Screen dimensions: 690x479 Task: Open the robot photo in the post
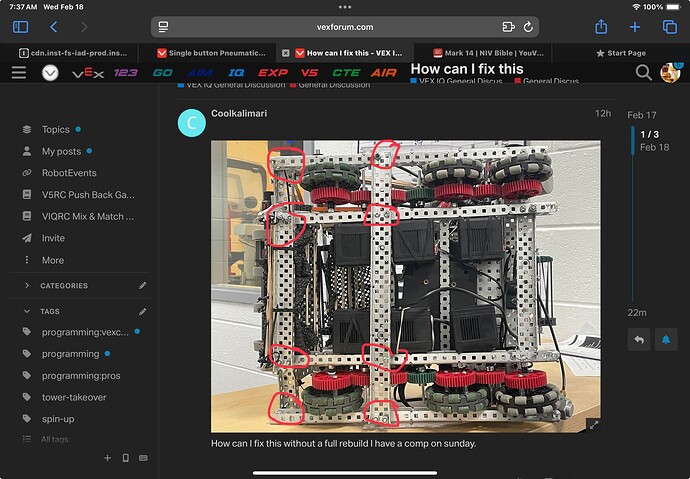pos(405,286)
